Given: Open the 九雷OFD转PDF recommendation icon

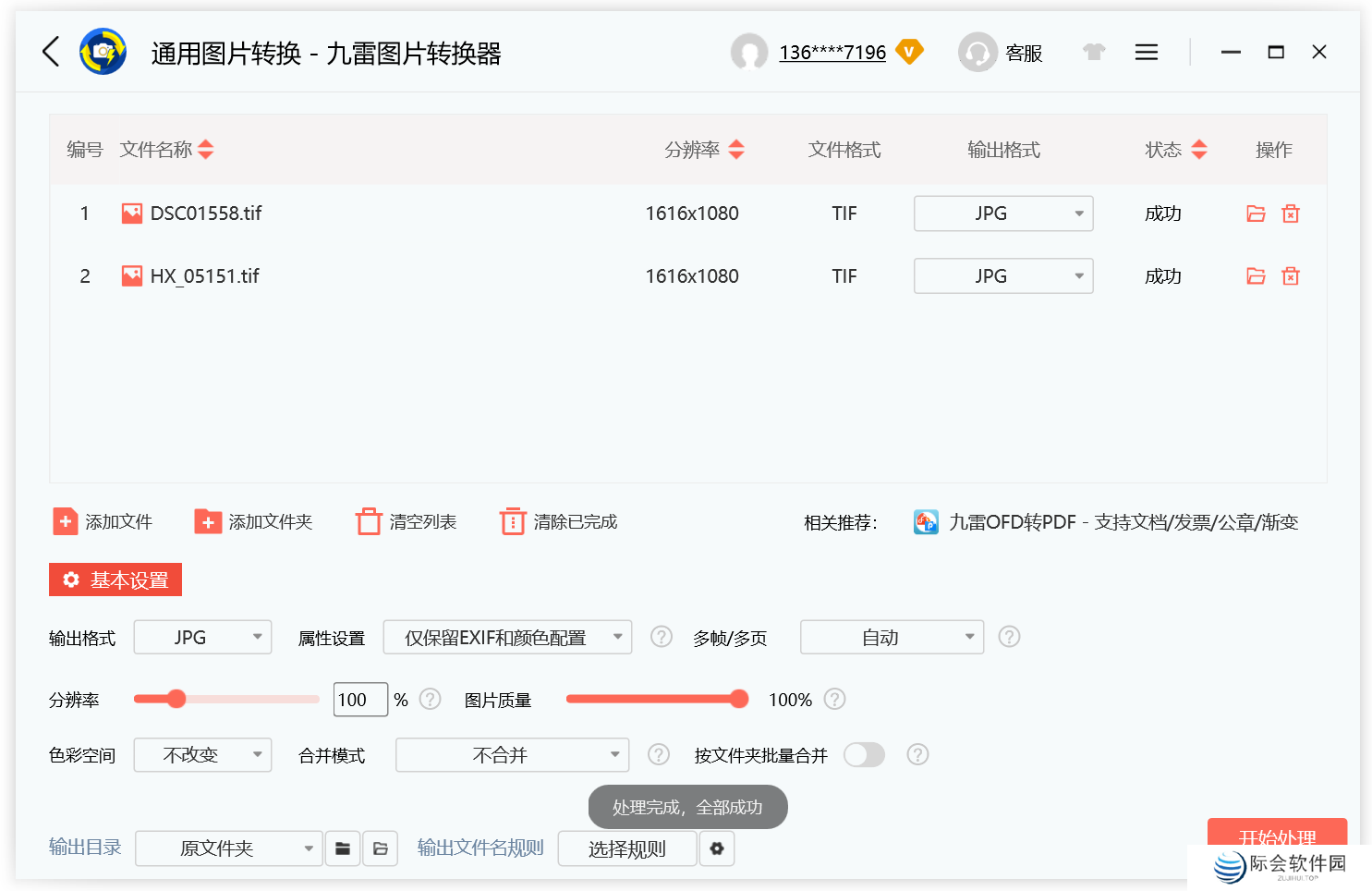Looking at the screenshot, I should (926, 521).
